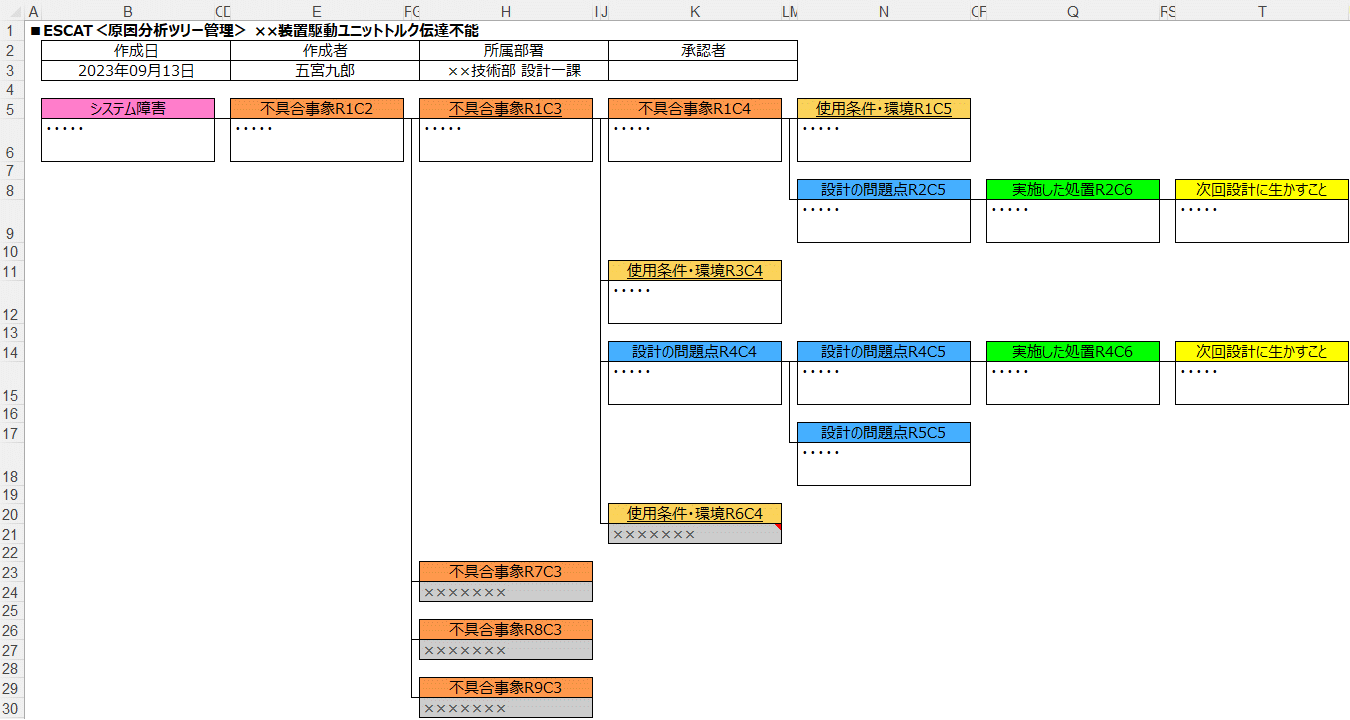
Task: Select the blue 設計の問題点R2C5 cell
Action: tap(883, 190)
